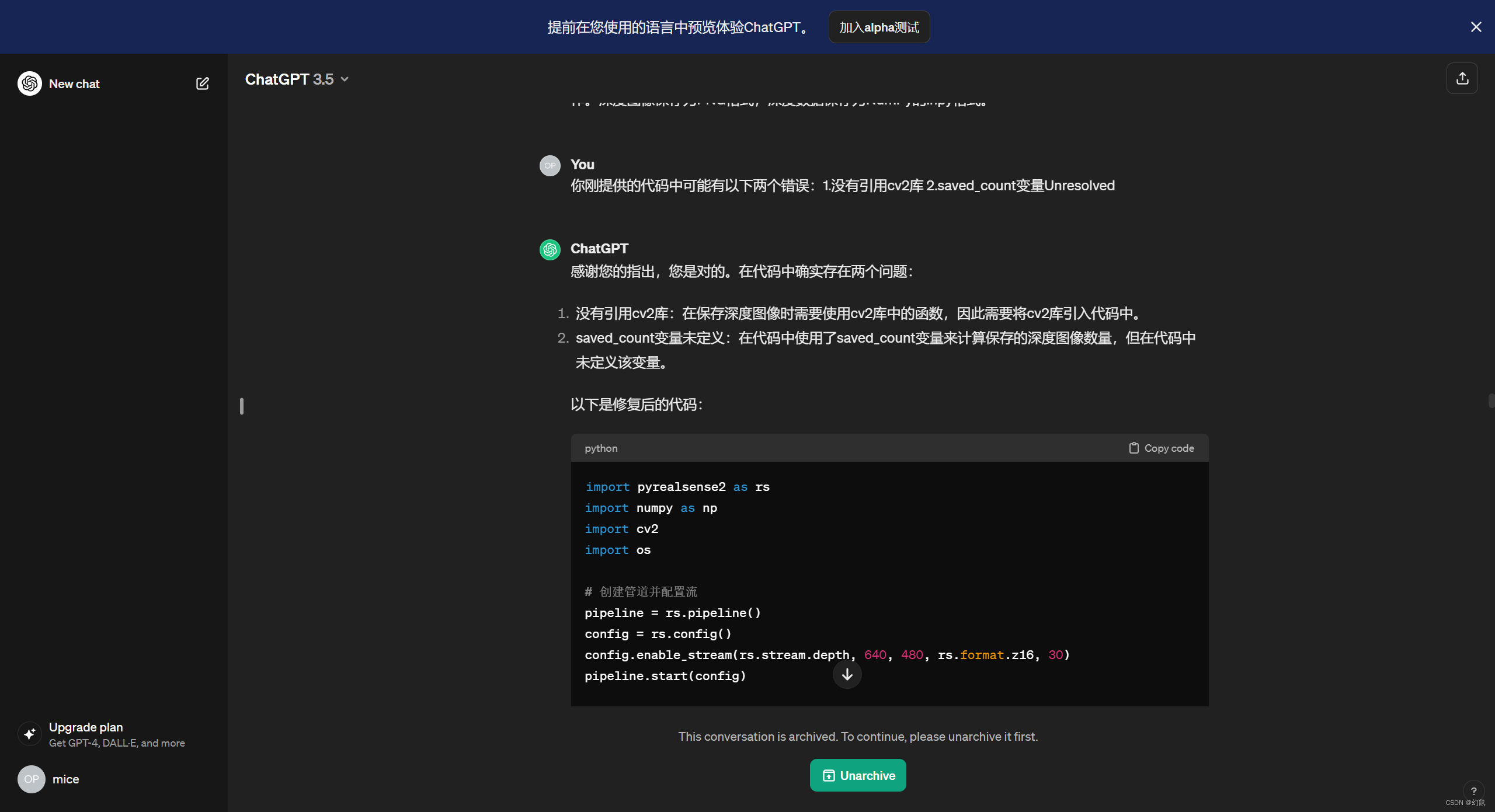The width and height of the screenshot is (1495, 812).
Task: Expand archived conversation to view history
Action: coord(857,775)
